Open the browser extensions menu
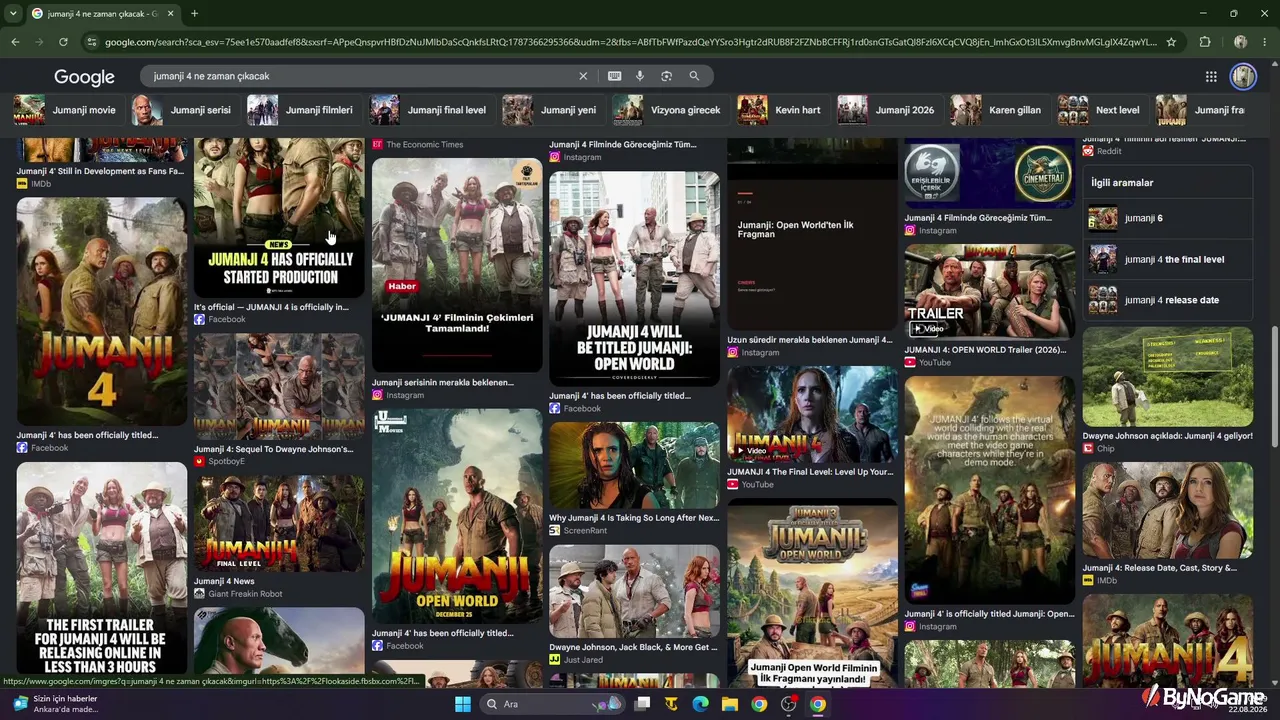 pos(1205,42)
